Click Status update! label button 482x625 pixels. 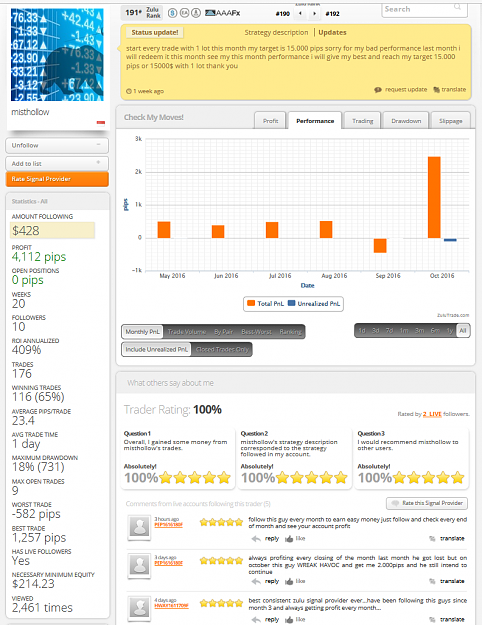coord(155,32)
